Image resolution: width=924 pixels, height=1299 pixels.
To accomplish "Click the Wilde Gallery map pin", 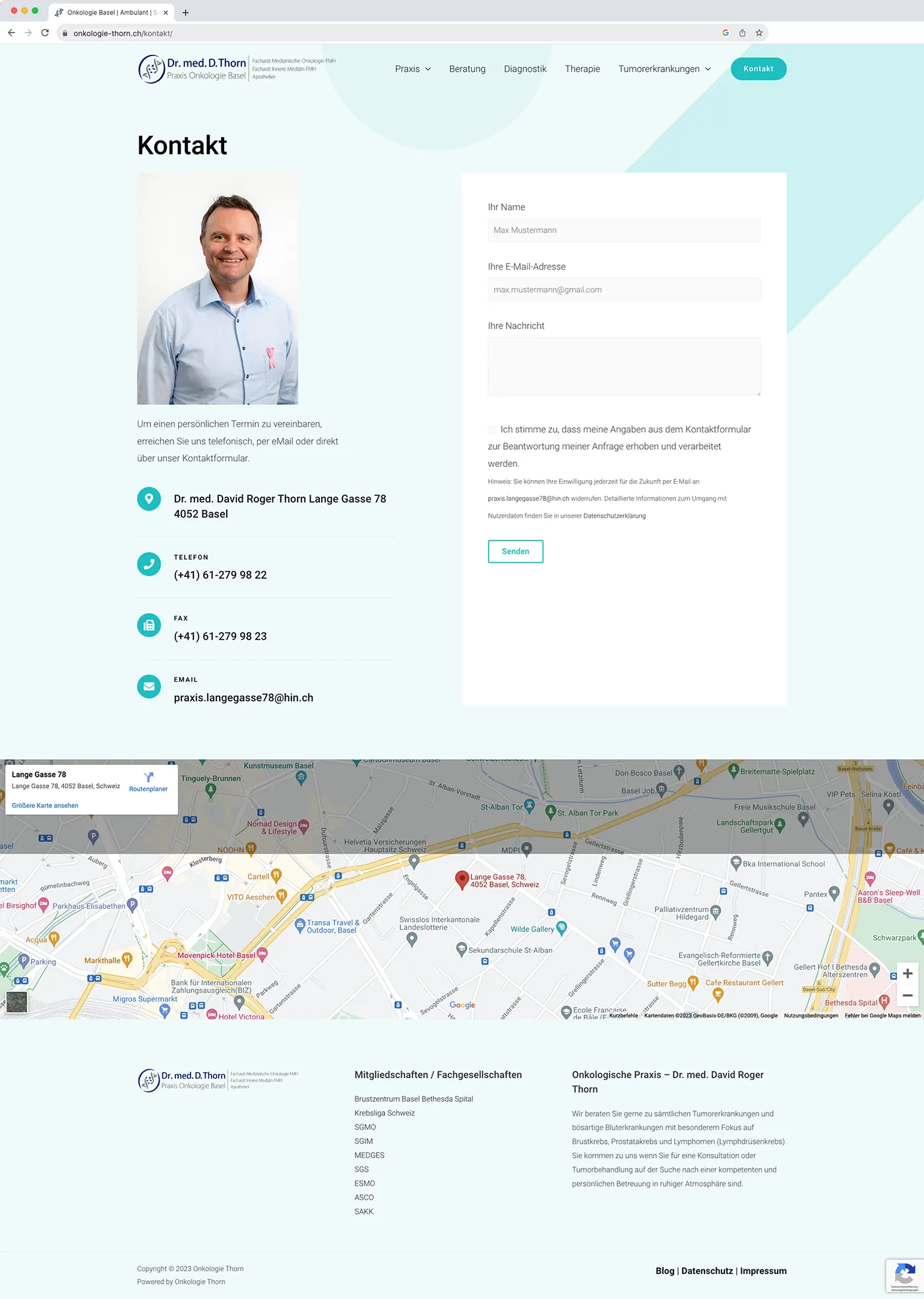I will point(561,928).
